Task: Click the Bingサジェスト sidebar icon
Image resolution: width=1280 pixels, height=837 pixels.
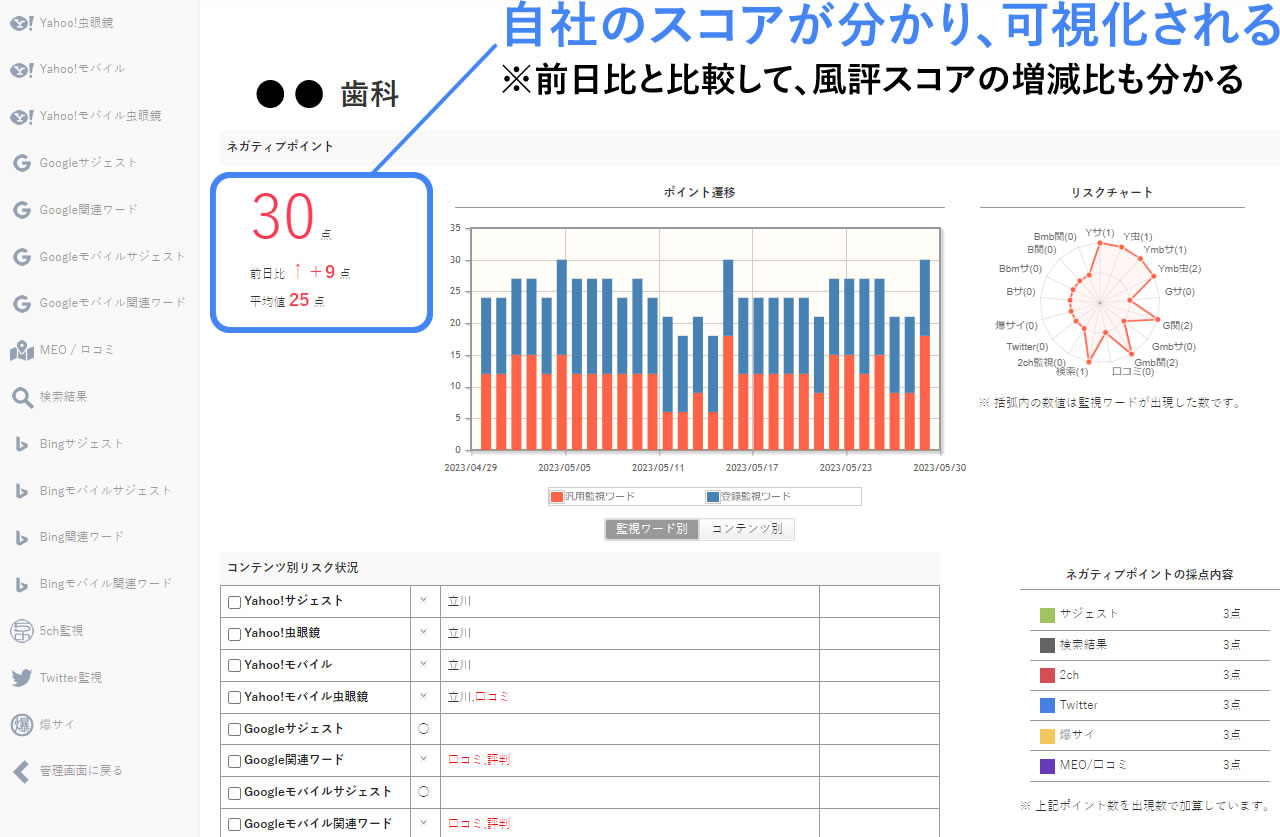Action: click(x=22, y=444)
